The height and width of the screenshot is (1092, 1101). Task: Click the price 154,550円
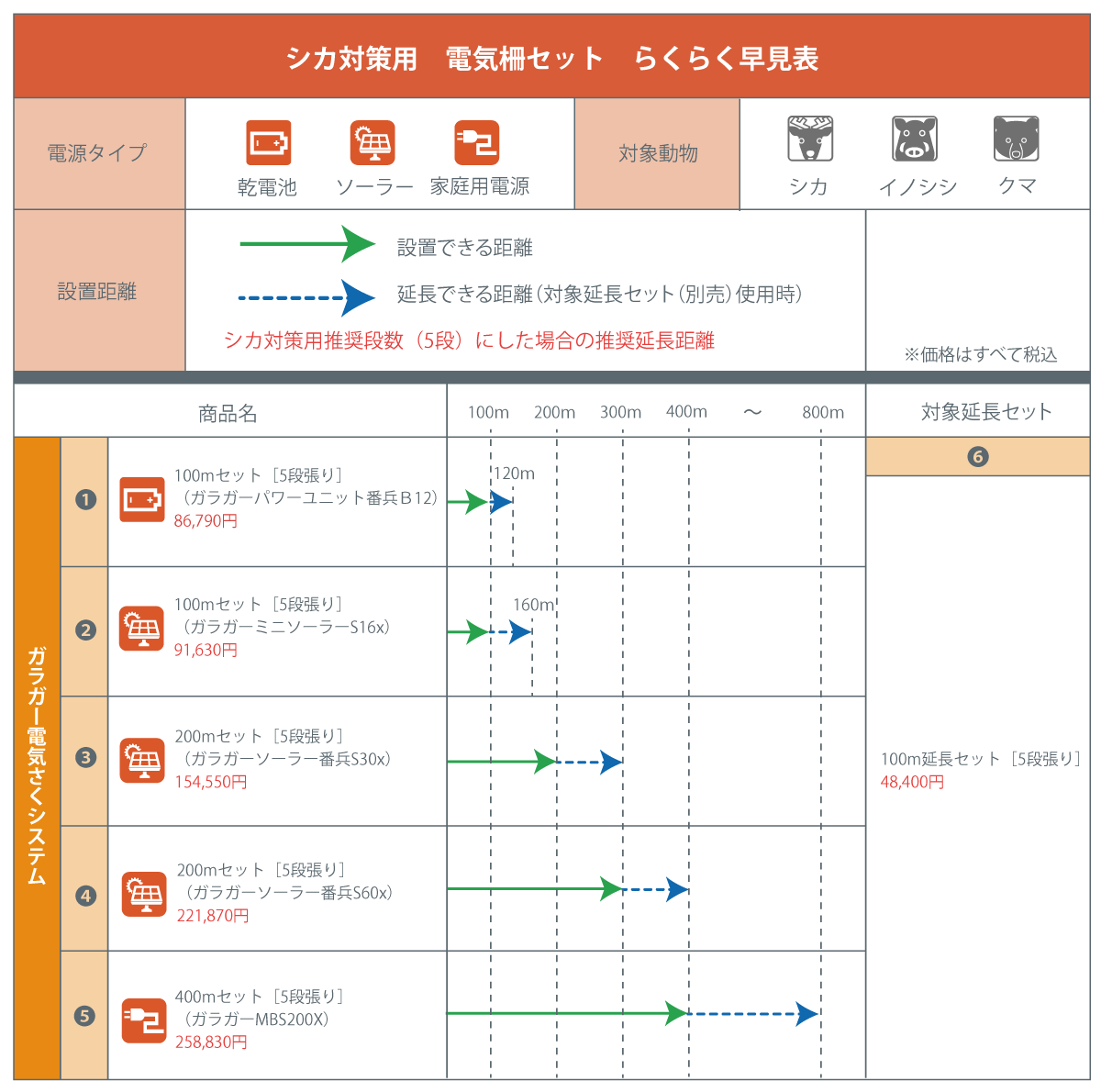tap(211, 782)
